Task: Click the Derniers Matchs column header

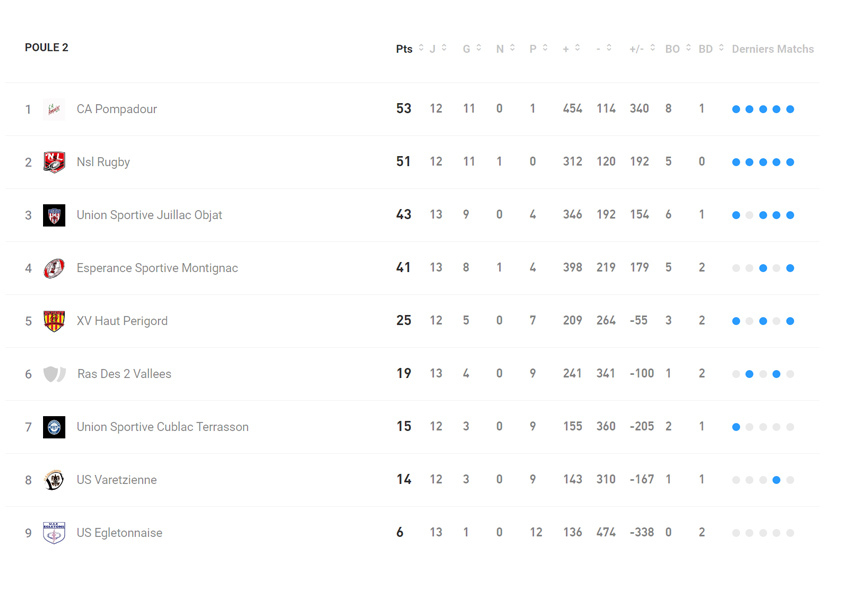Action: (x=772, y=49)
